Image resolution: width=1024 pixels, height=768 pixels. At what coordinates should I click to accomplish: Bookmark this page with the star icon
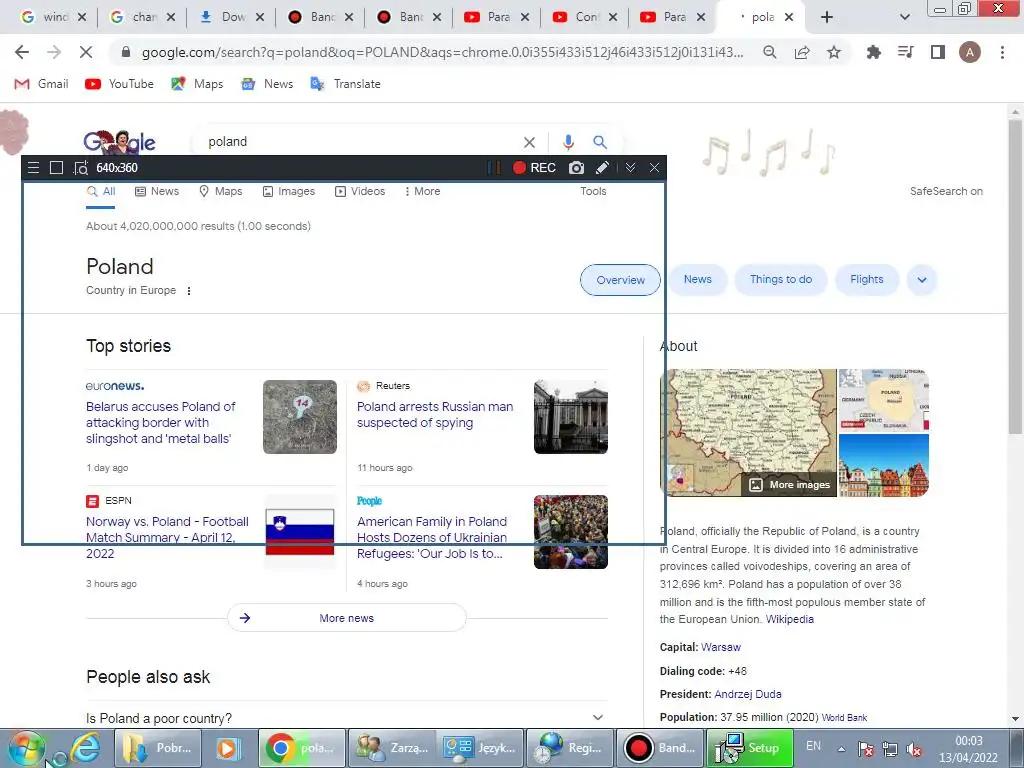[x=834, y=52]
